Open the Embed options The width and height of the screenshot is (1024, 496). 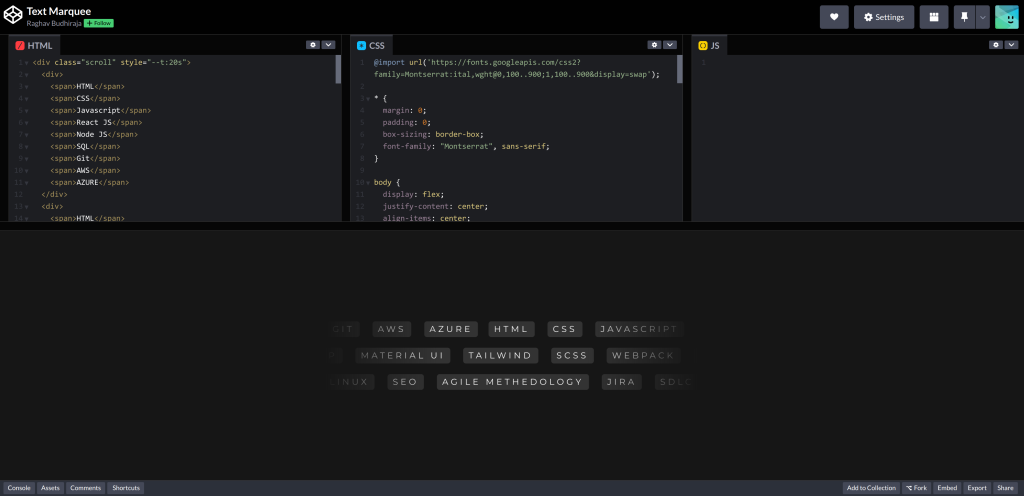coord(948,488)
